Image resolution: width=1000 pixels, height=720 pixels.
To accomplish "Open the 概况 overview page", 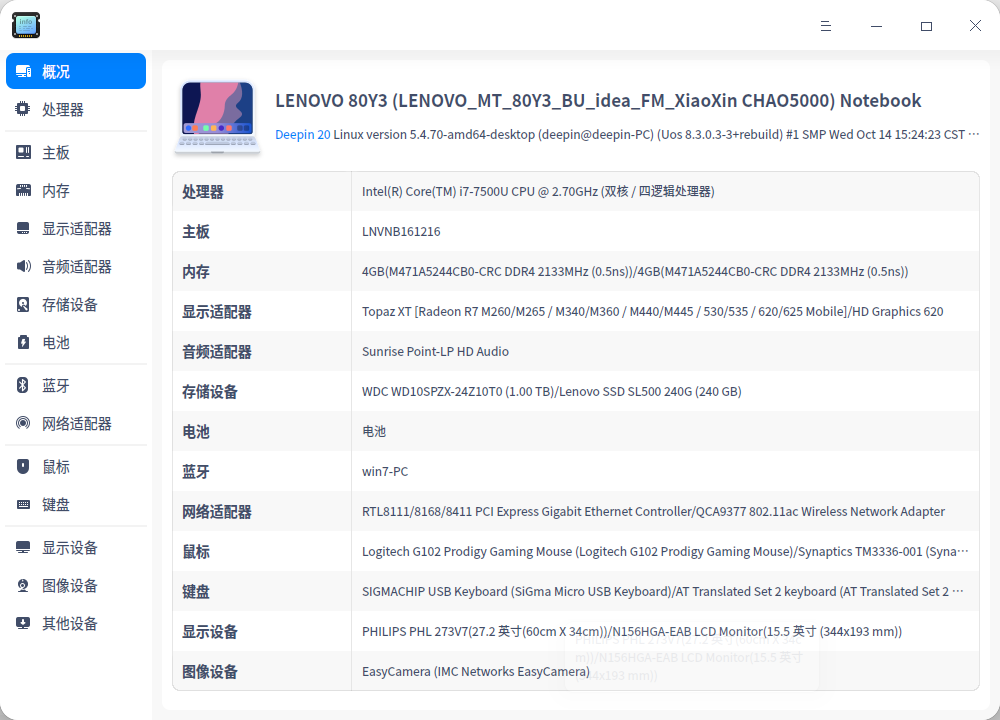I will [x=76, y=71].
